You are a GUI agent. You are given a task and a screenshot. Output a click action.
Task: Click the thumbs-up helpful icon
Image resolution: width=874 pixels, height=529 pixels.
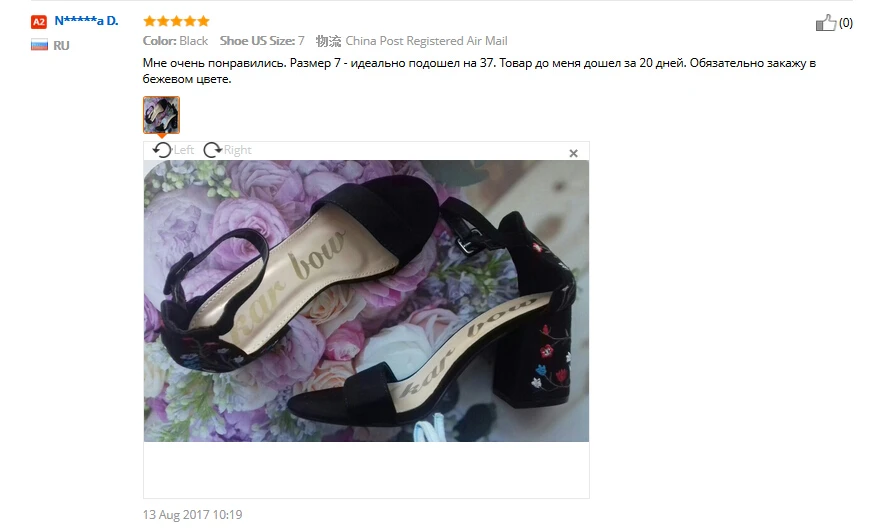[826, 23]
